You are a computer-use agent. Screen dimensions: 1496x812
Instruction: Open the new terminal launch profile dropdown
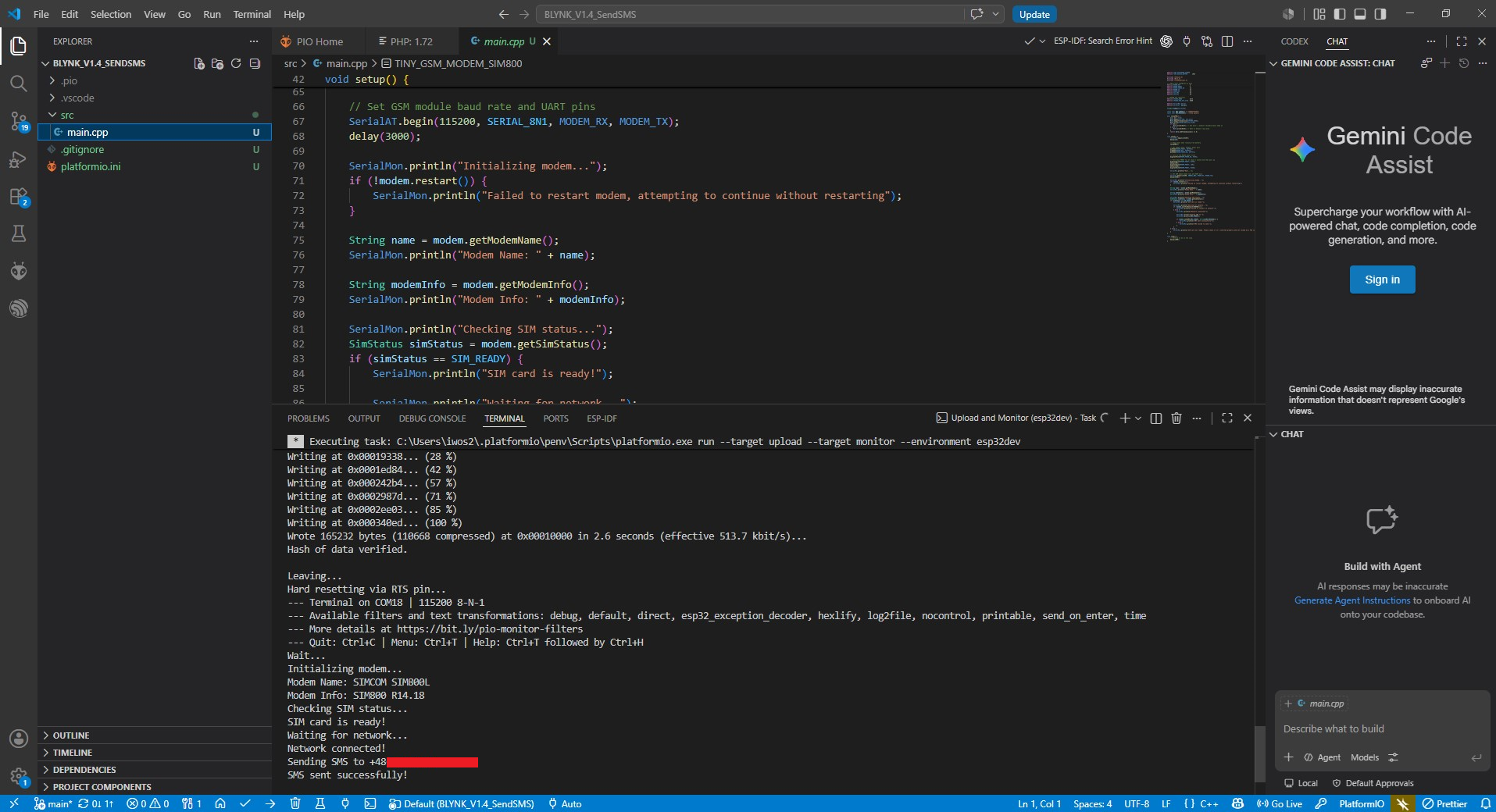1138,418
